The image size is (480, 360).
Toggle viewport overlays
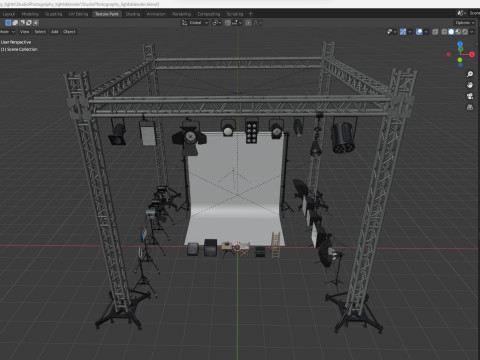pyautogui.click(x=419, y=32)
